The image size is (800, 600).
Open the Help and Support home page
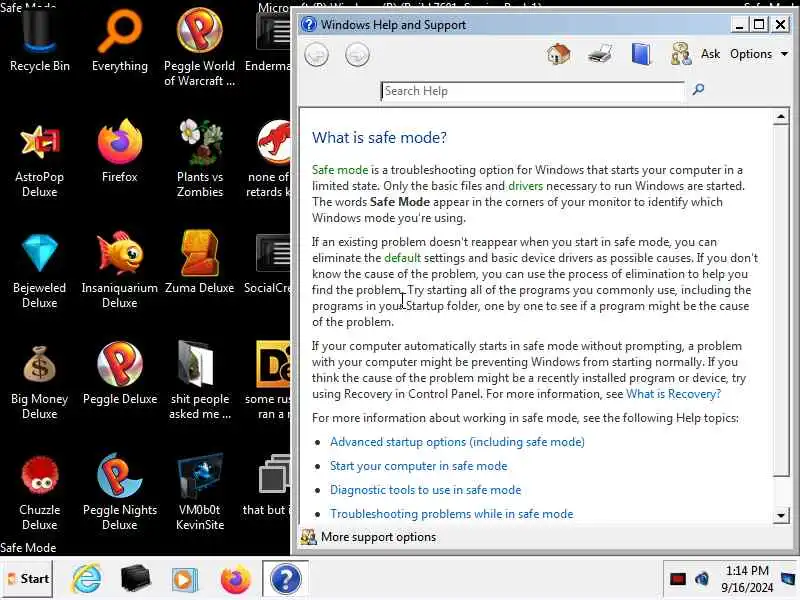pyautogui.click(x=558, y=54)
